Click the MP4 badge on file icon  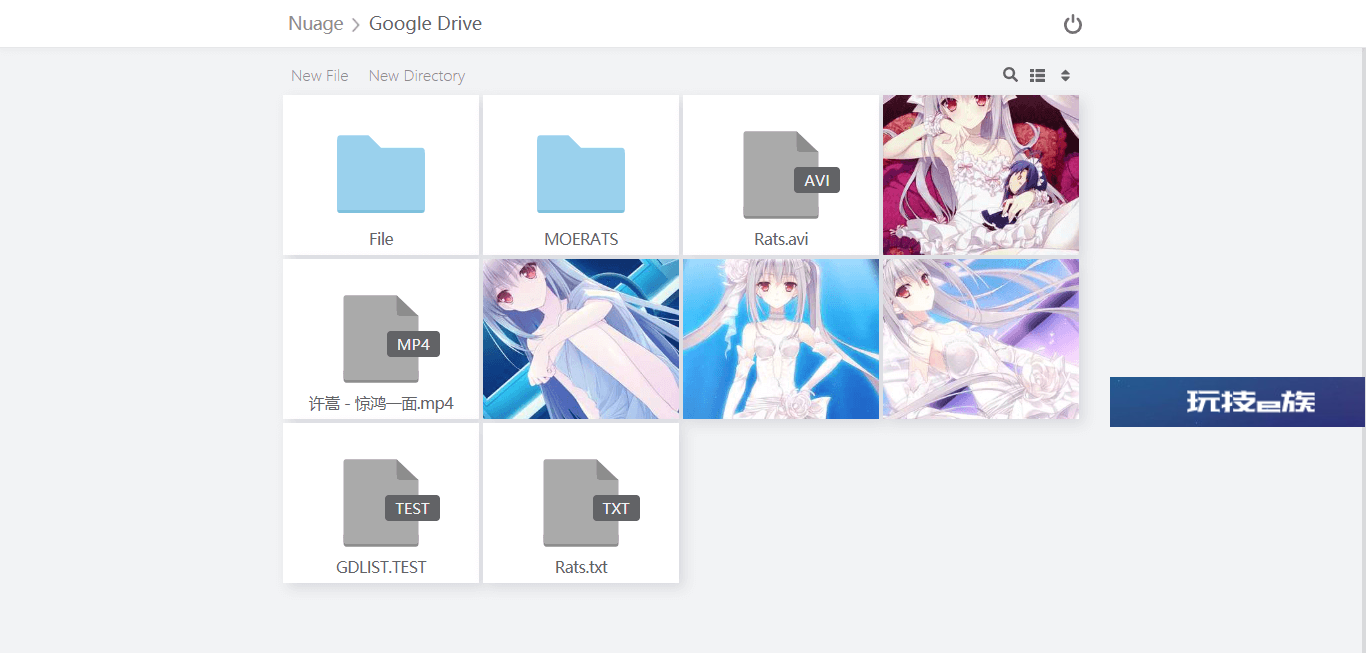[413, 344]
